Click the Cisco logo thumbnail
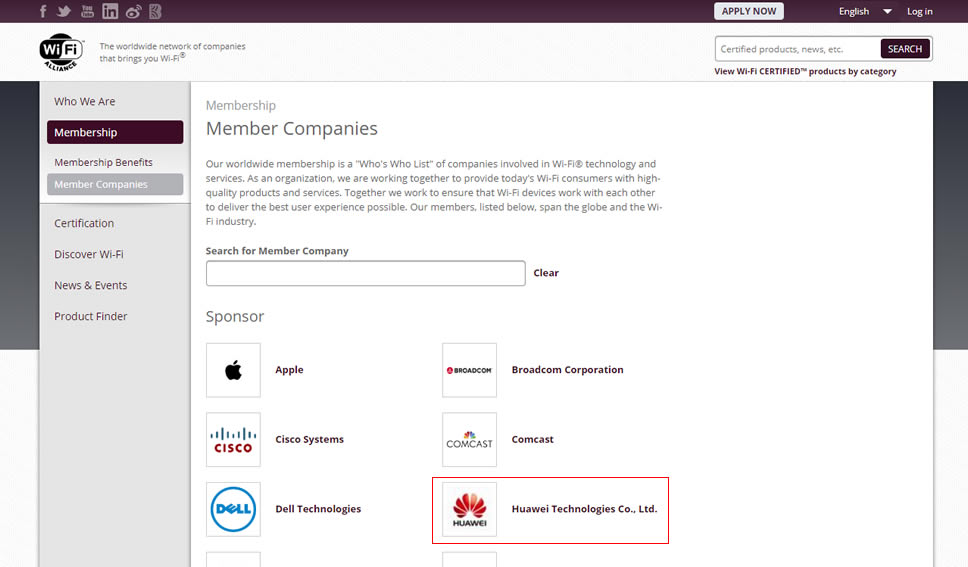The image size is (968, 567). point(233,440)
